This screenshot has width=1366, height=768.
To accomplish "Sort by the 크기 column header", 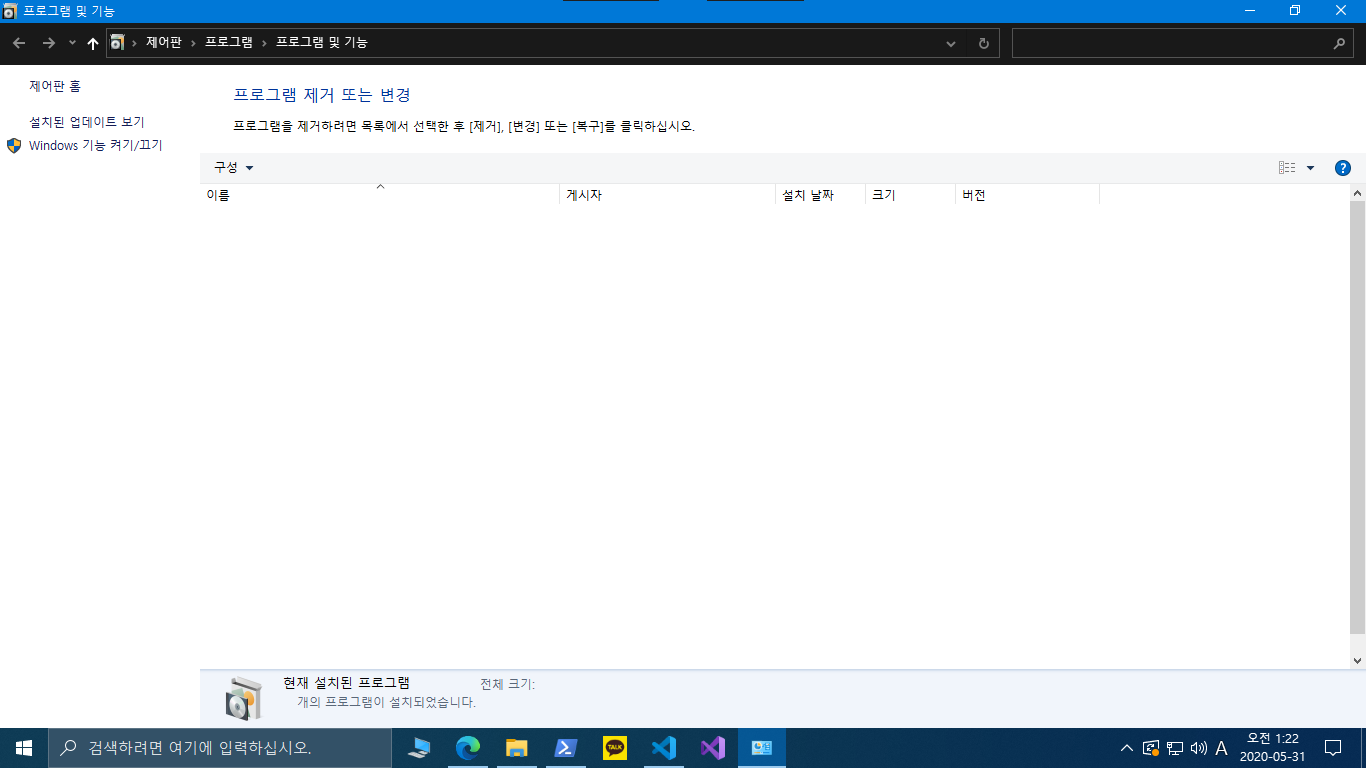I will 910,195.
